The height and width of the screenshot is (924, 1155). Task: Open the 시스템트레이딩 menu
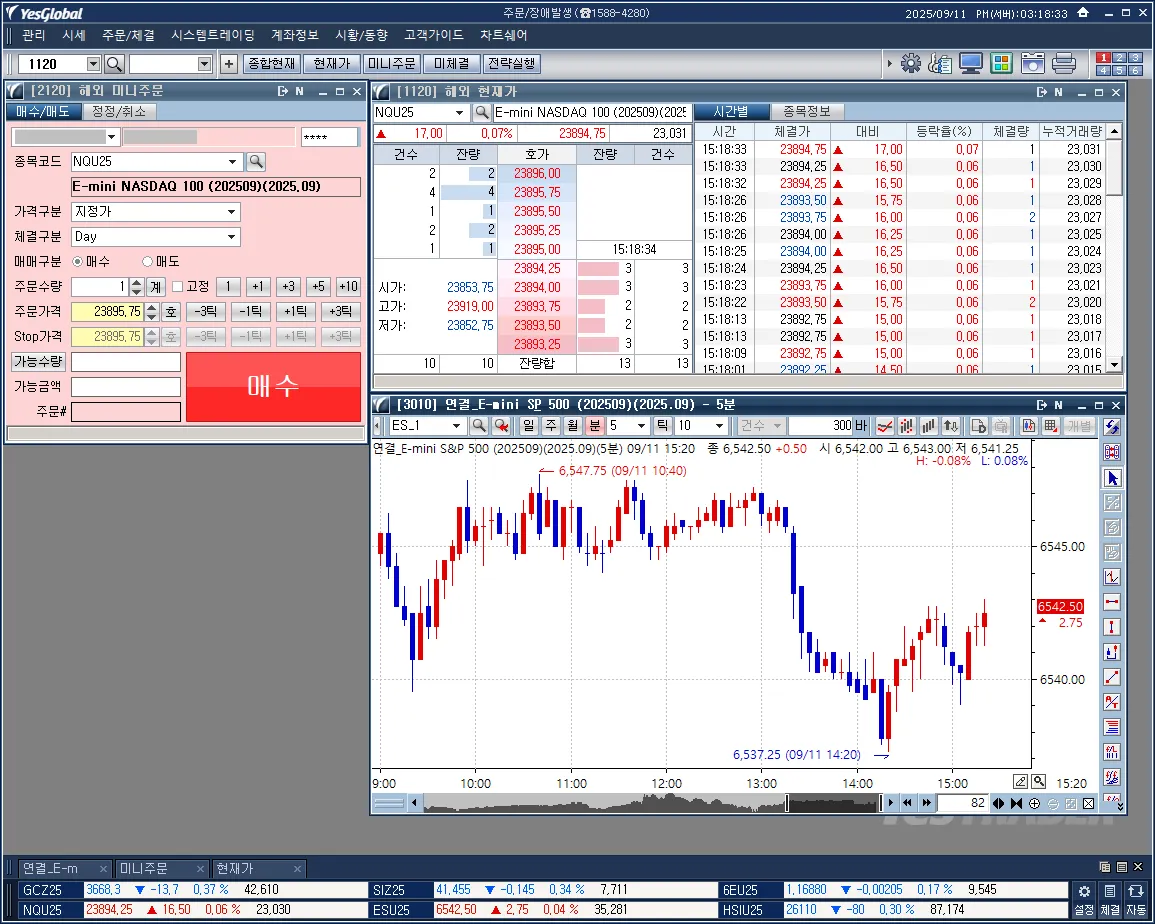pos(212,35)
